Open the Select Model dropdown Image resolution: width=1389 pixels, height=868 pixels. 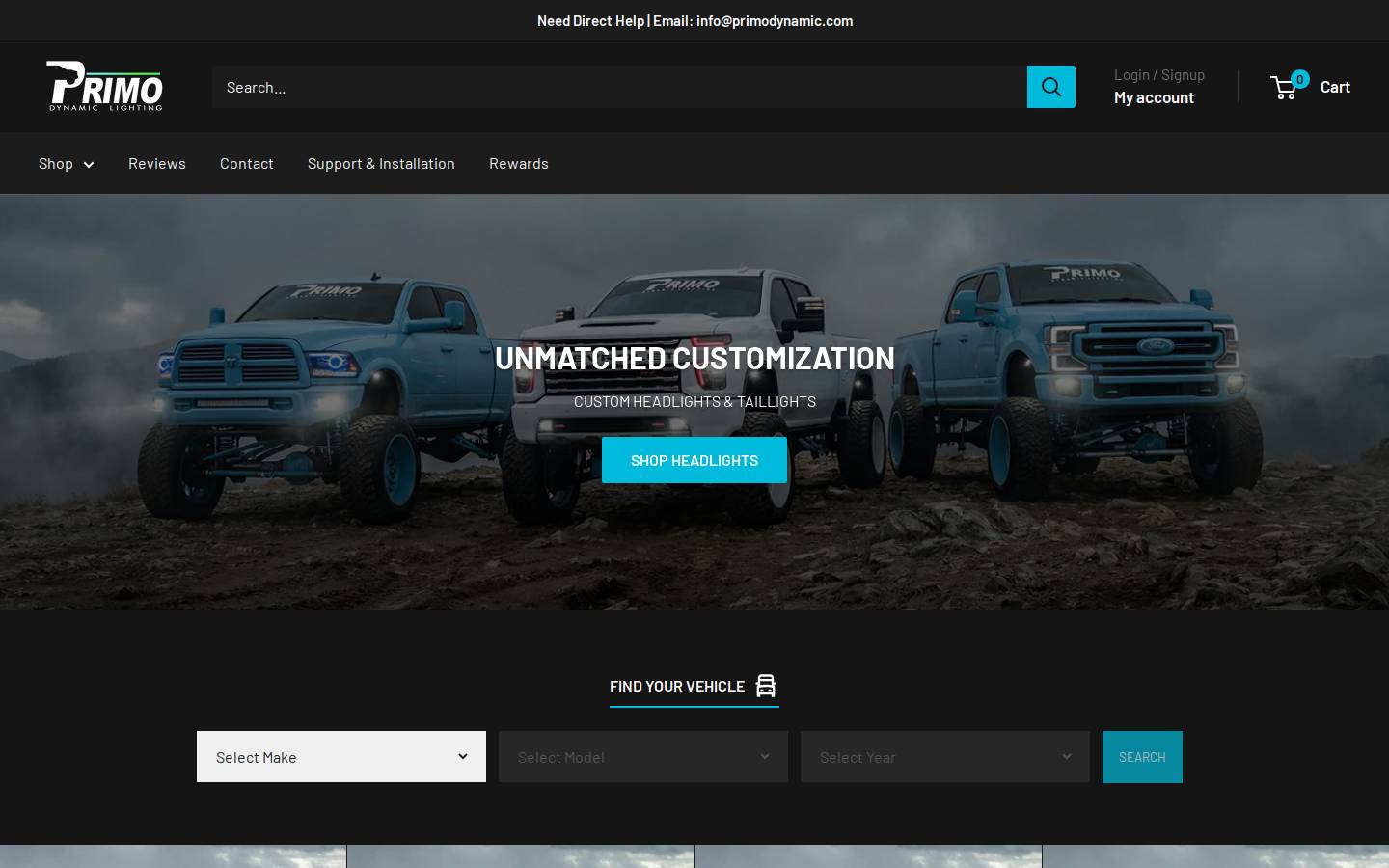tap(643, 757)
